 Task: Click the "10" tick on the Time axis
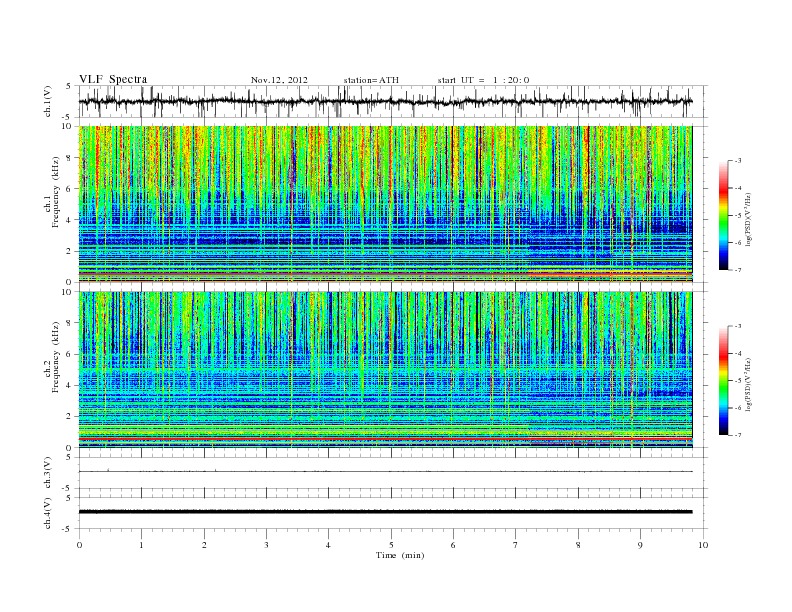point(703,545)
